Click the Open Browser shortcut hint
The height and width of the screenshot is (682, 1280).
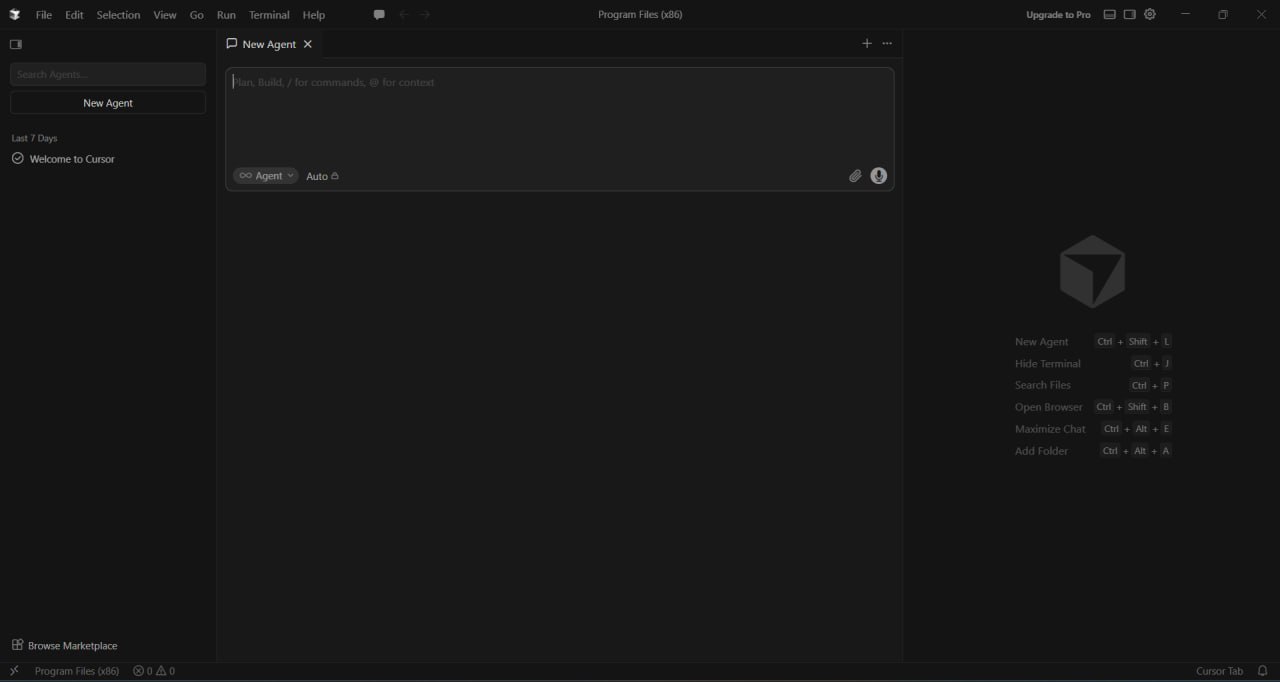pos(1093,407)
